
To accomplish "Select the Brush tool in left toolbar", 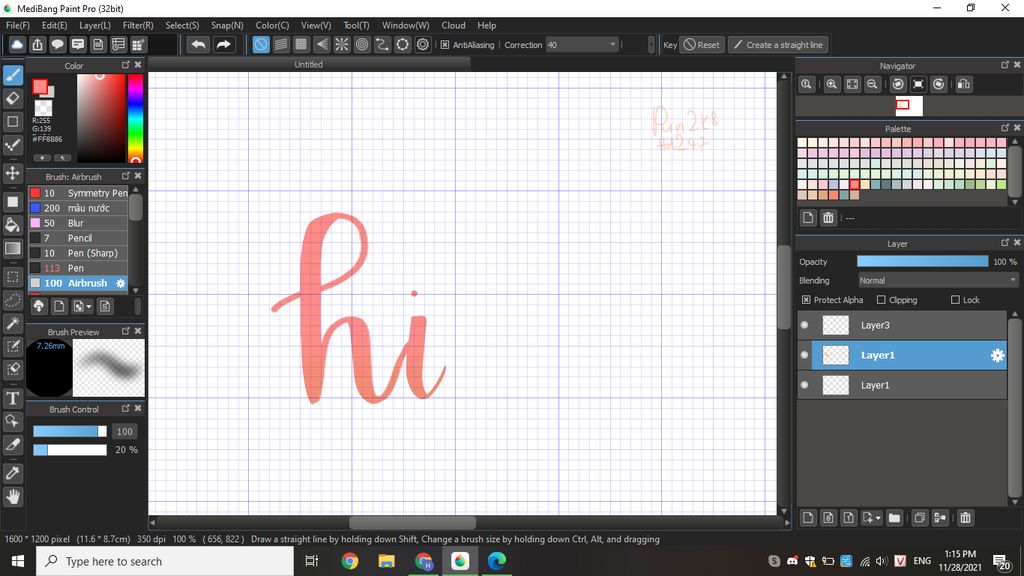I will [x=13, y=76].
